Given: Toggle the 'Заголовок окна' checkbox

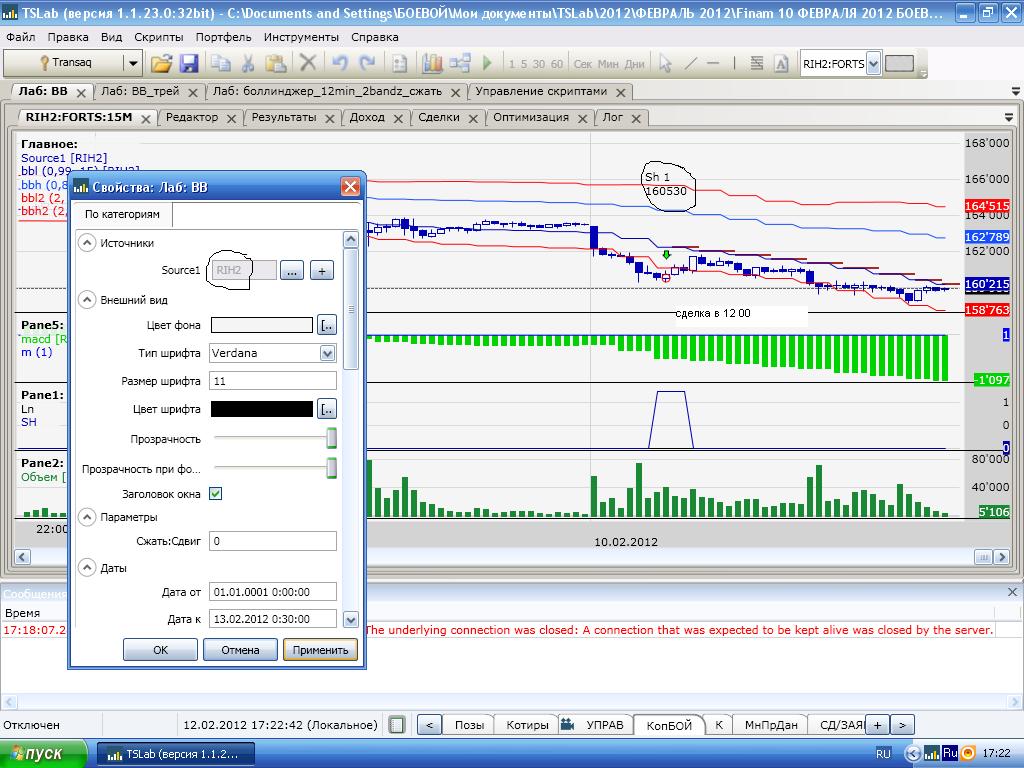Looking at the screenshot, I should point(215,494).
